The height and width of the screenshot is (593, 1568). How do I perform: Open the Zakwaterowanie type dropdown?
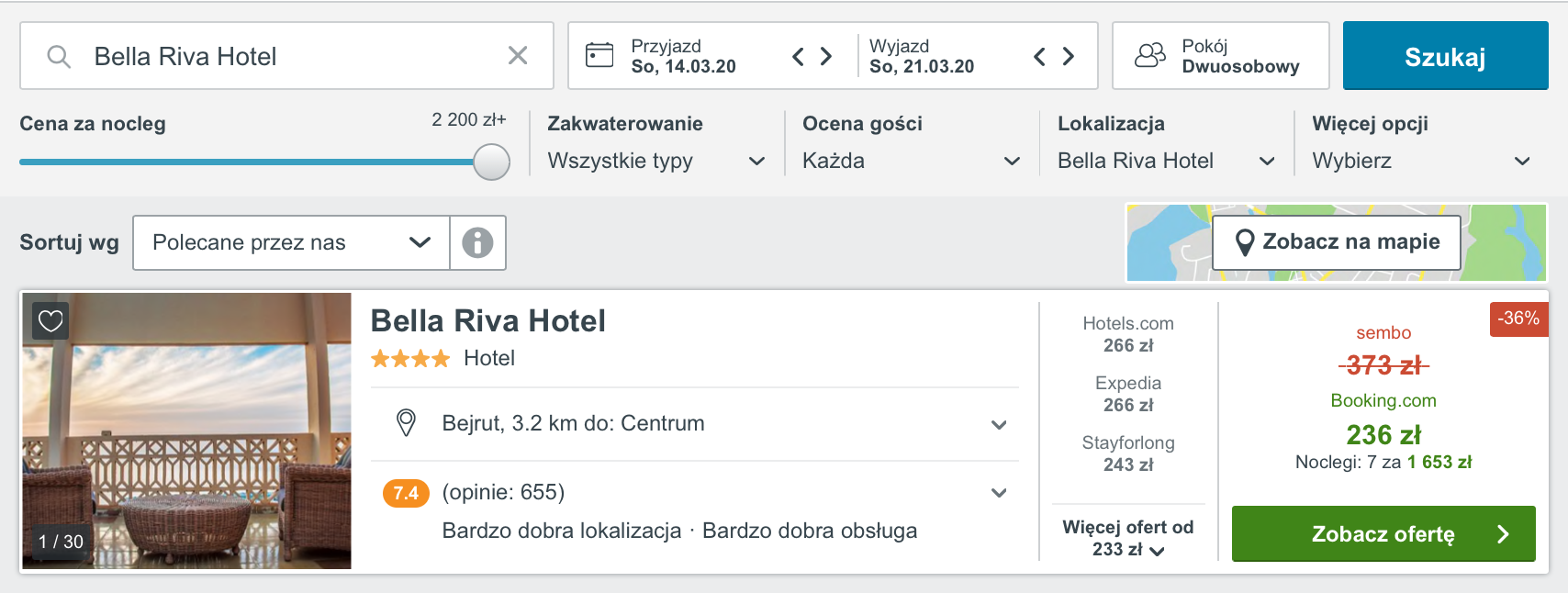coord(656,161)
